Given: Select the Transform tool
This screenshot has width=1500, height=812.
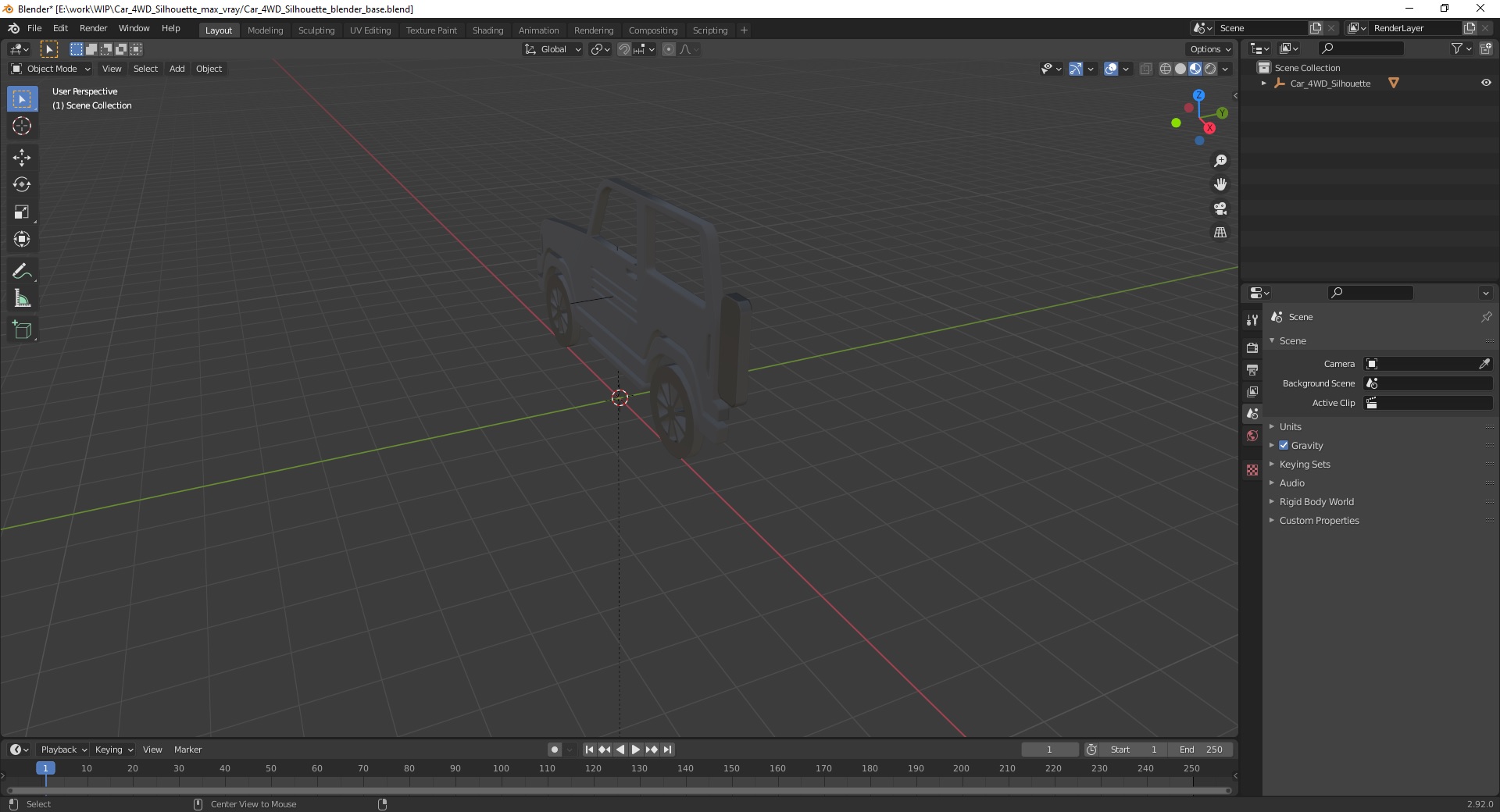Looking at the screenshot, I should tap(22, 240).
